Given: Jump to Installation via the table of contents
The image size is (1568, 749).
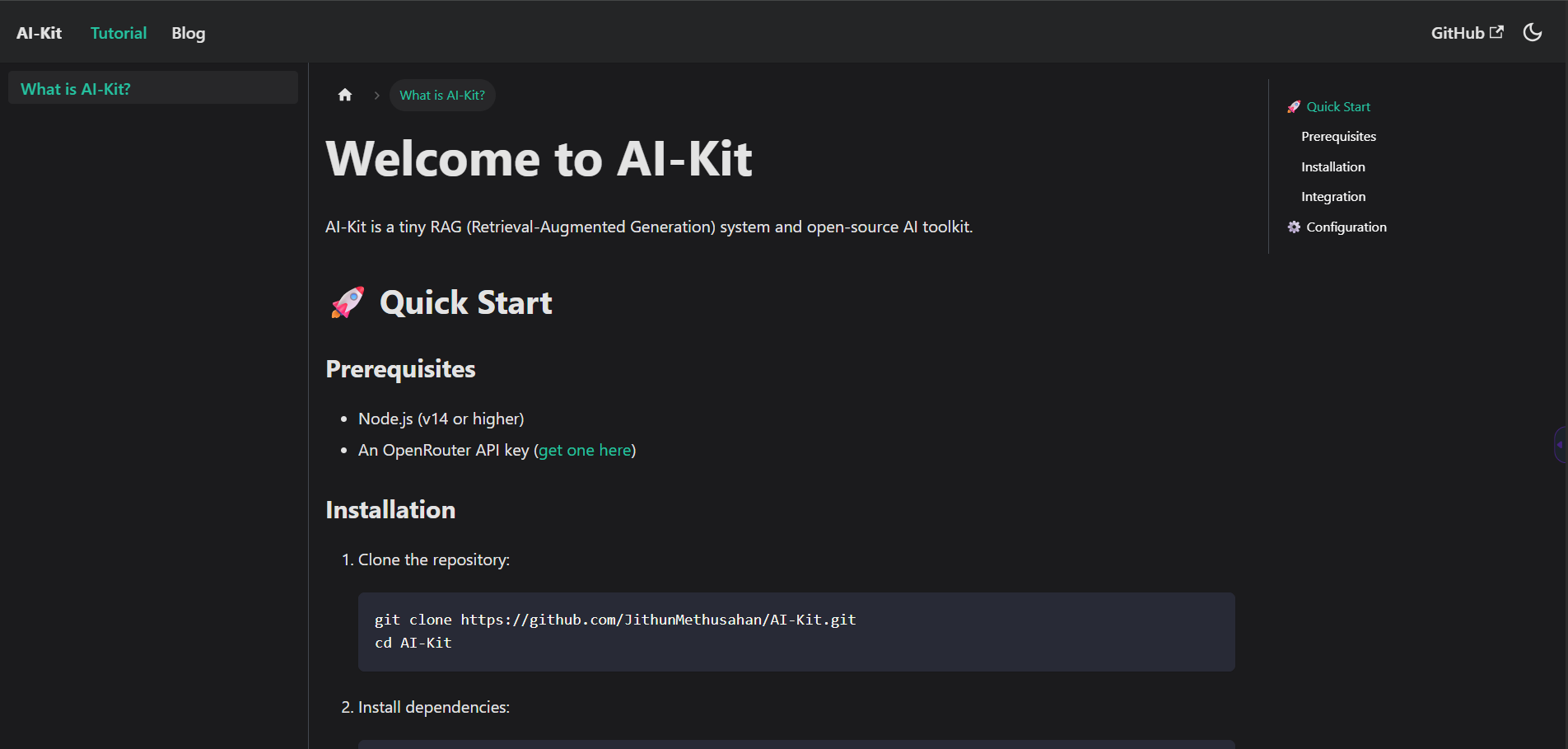Looking at the screenshot, I should (1332, 166).
